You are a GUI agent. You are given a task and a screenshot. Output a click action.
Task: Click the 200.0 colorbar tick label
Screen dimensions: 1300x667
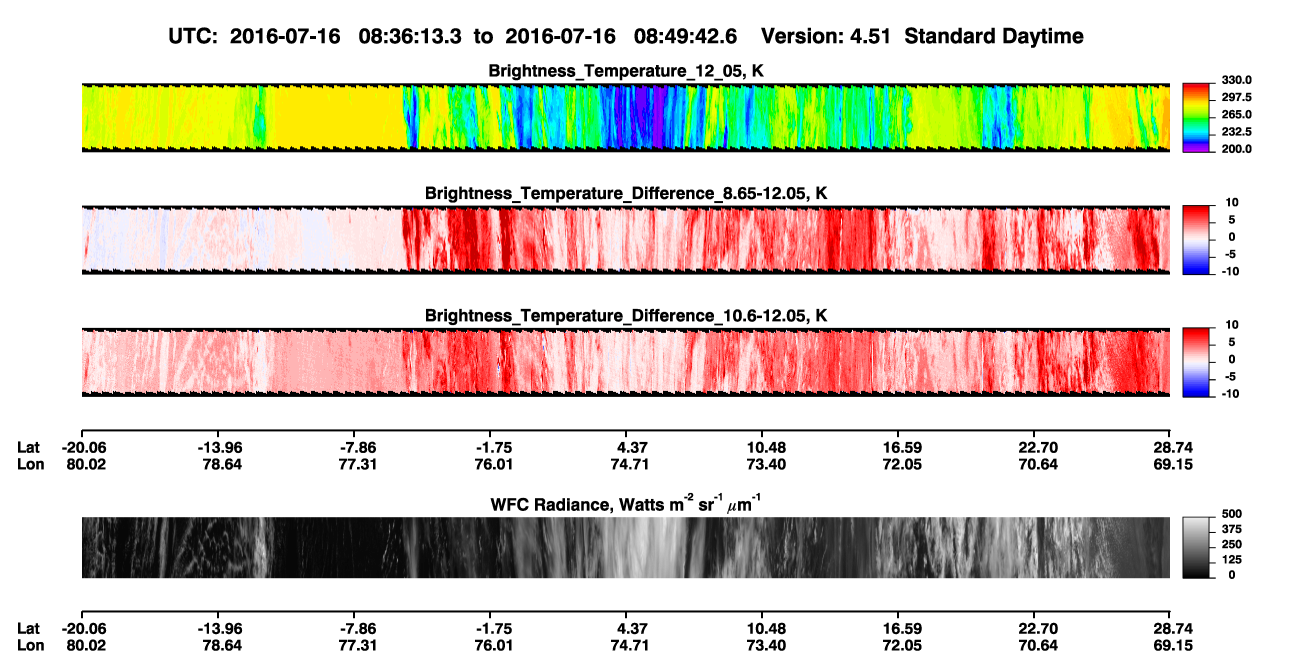coord(1236,149)
